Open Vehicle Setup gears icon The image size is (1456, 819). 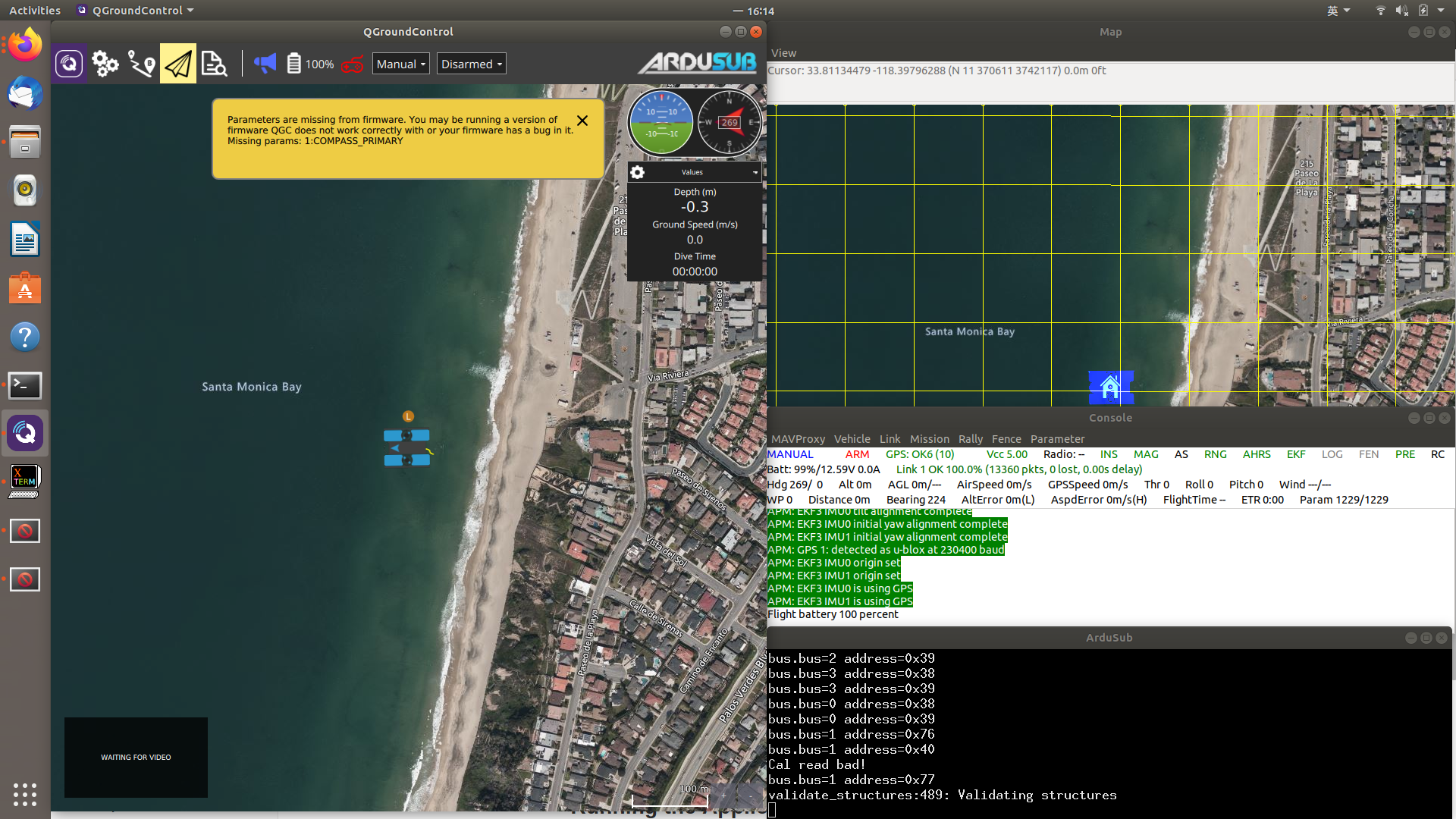point(105,64)
